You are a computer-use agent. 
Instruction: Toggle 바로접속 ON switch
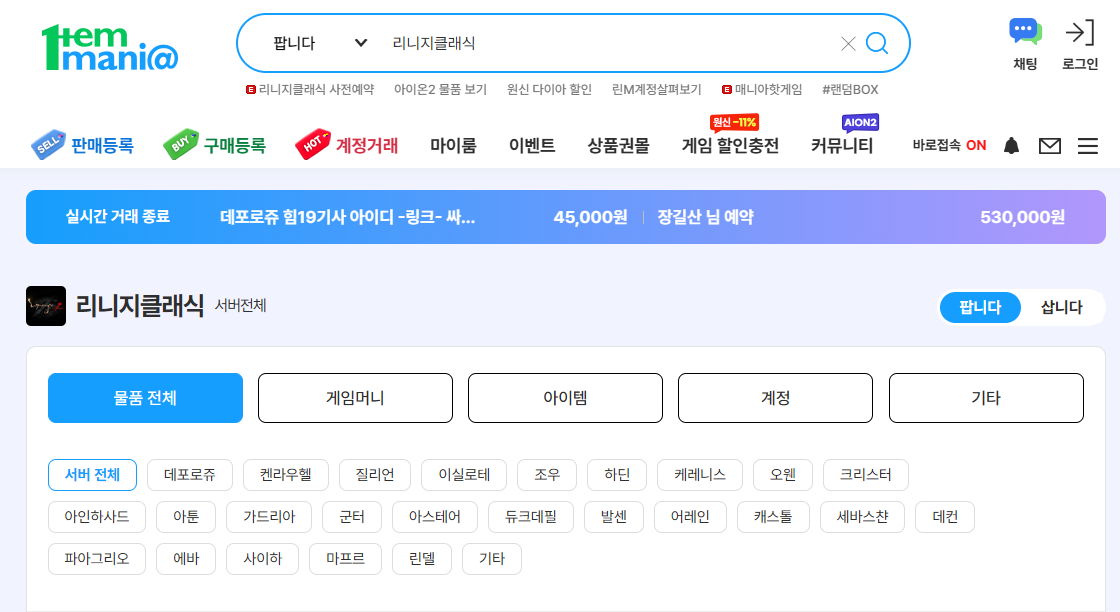(949, 145)
